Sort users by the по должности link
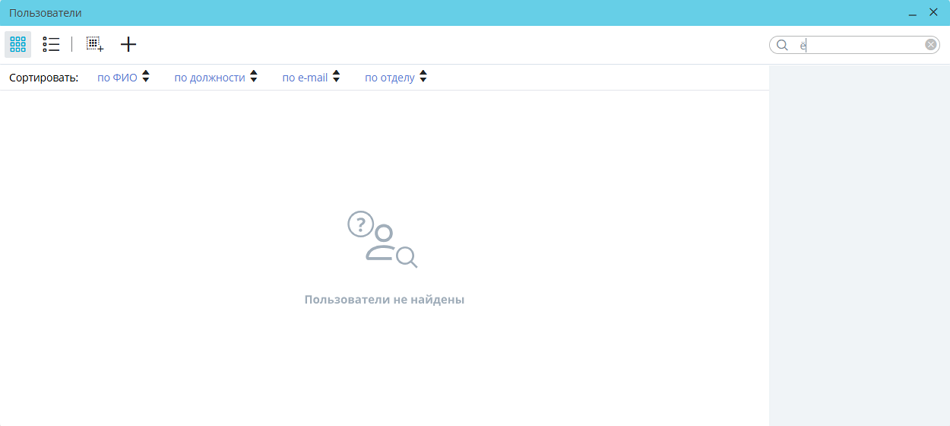950x426 pixels. [x=209, y=77]
